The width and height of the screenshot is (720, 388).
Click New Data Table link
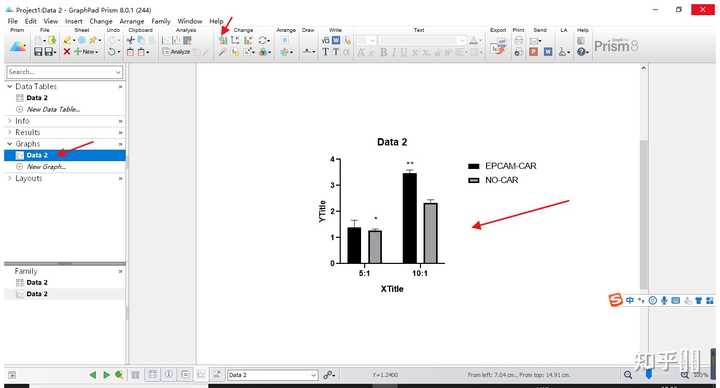(53, 109)
